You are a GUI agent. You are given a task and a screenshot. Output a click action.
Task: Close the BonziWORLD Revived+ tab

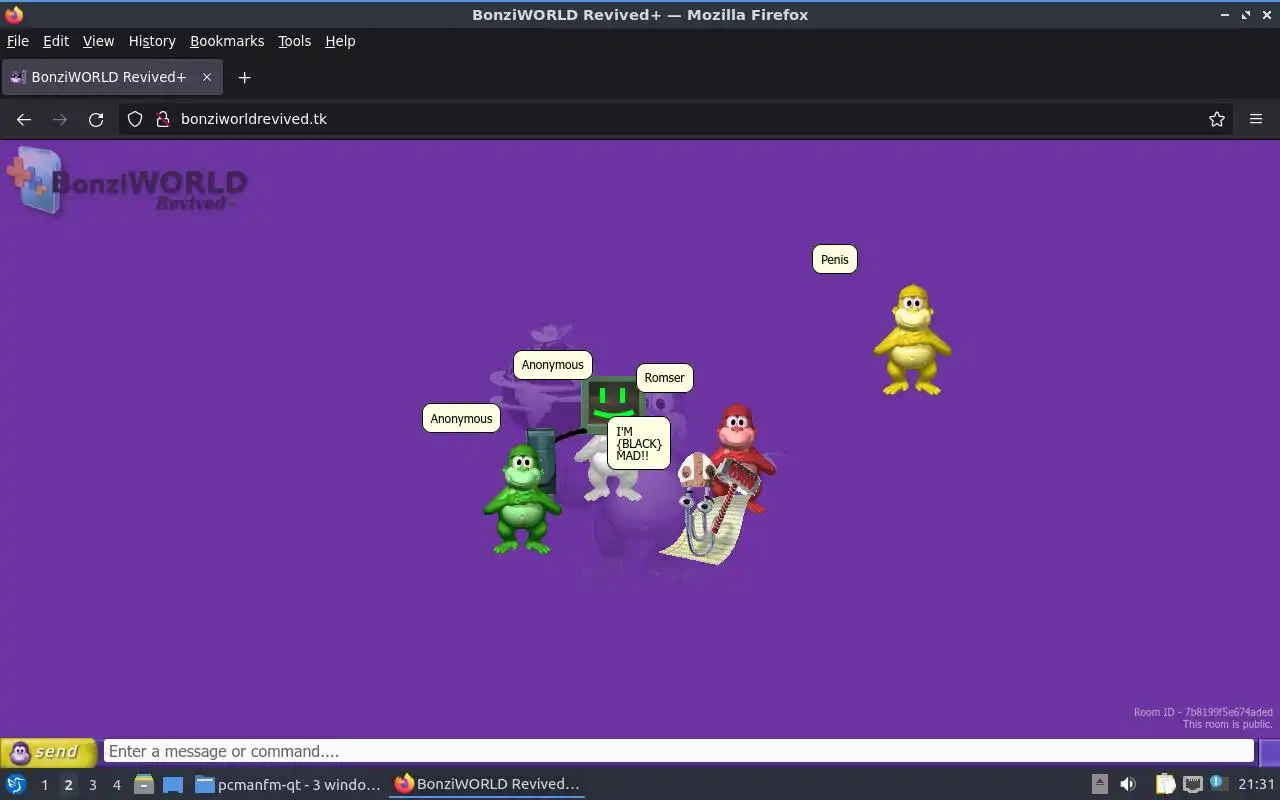[x=207, y=77]
